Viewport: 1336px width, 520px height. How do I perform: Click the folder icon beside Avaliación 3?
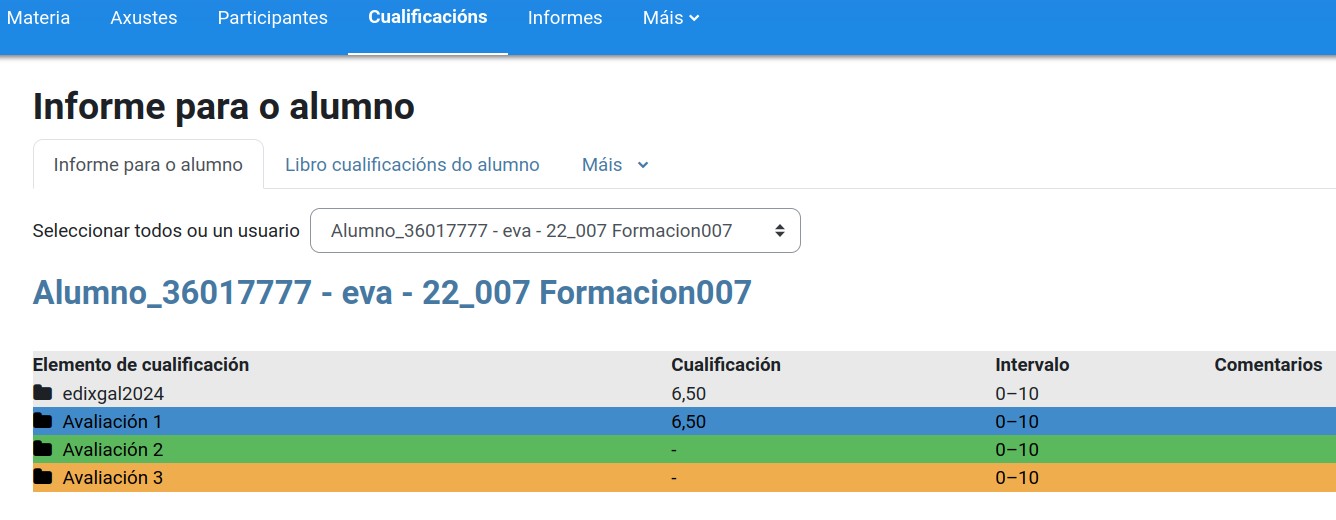(x=42, y=477)
